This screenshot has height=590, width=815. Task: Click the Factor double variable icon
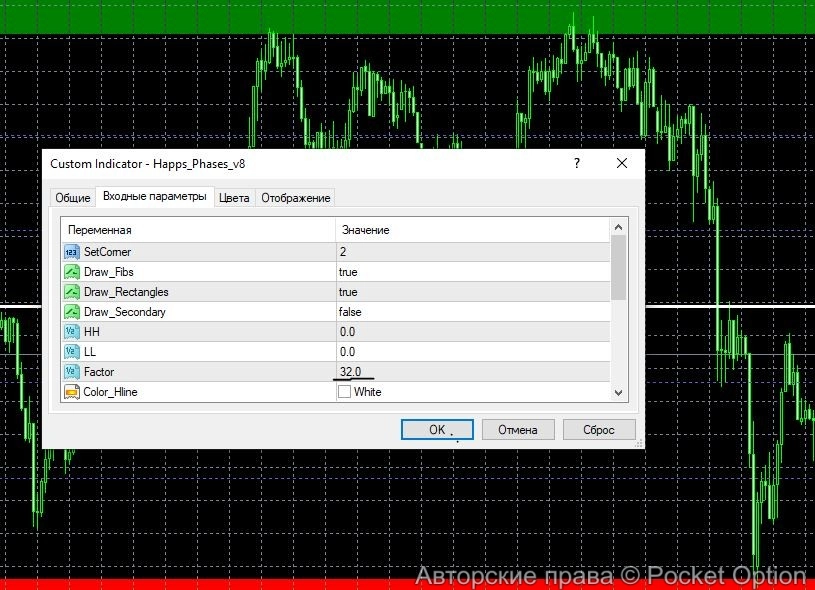tap(72, 372)
